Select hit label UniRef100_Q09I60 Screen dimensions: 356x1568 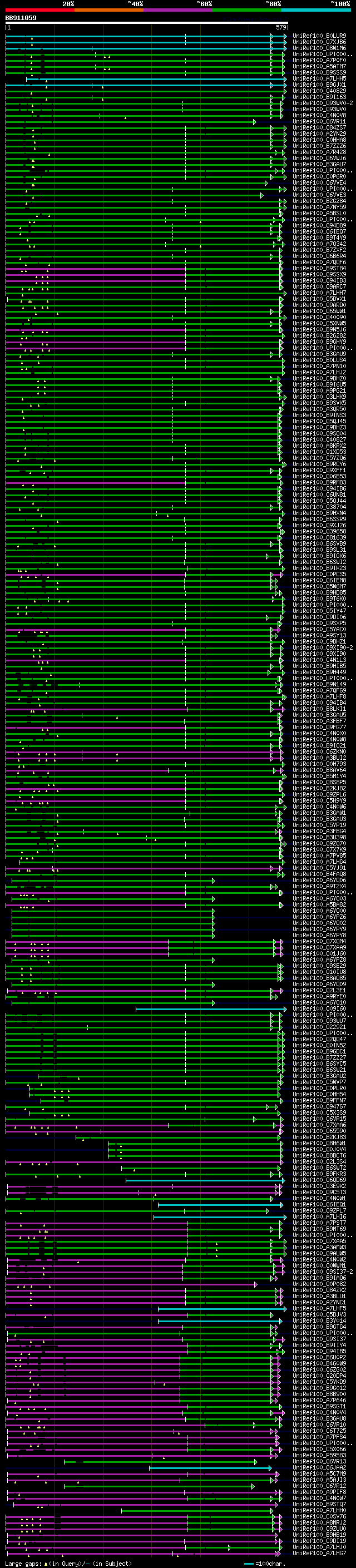319,1008
